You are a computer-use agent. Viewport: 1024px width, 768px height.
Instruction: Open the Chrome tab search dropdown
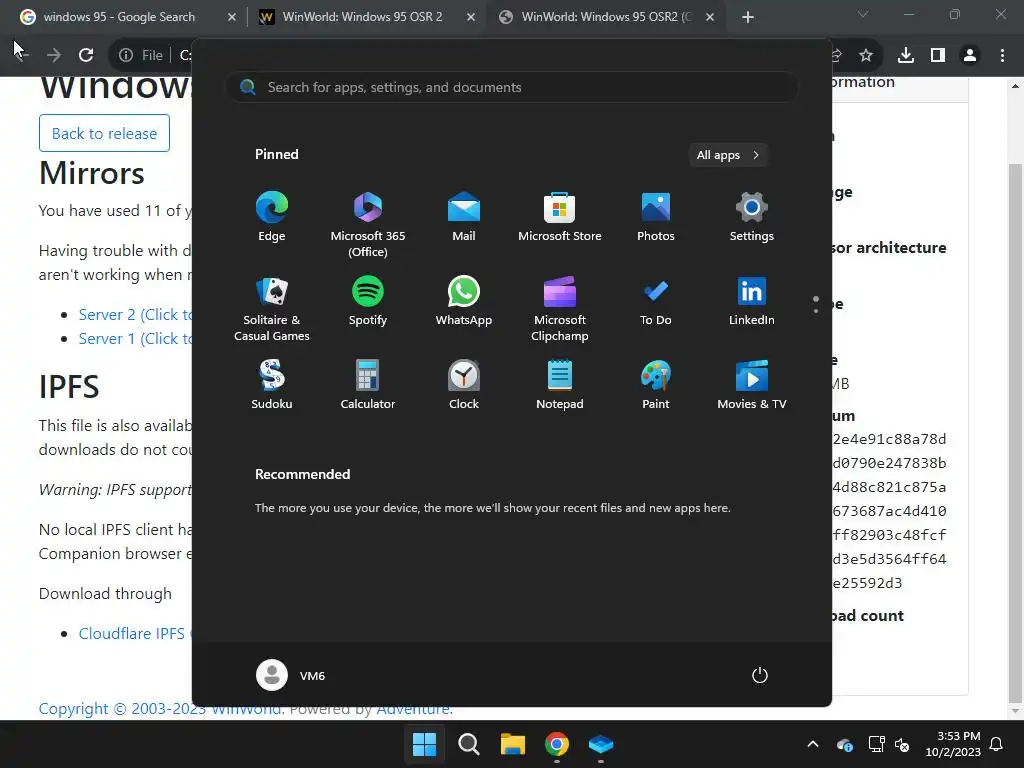coord(863,14)
